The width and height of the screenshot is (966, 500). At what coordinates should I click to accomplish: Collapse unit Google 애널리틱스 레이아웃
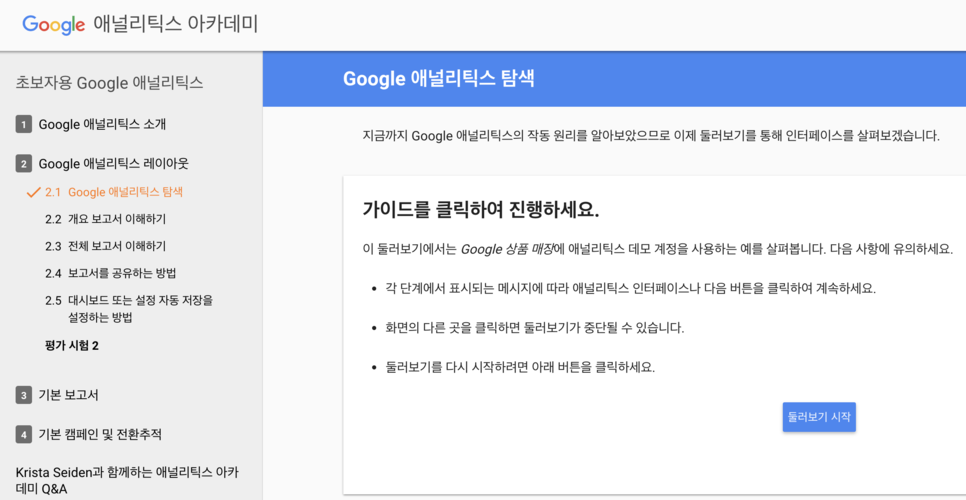pyautogui.click(x=114, y=164)
